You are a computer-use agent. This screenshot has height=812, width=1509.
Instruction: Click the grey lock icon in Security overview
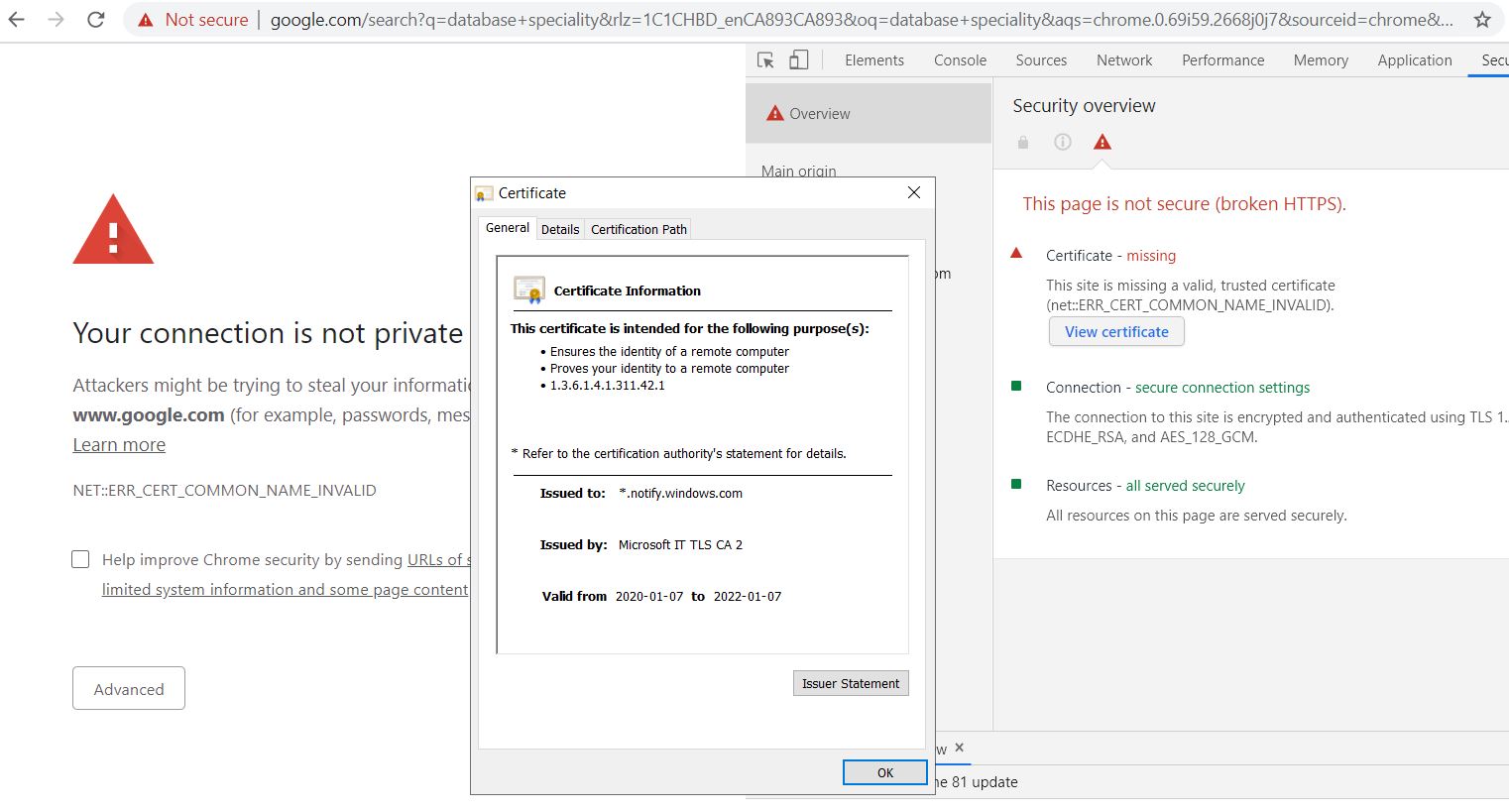pos(1023,143)
